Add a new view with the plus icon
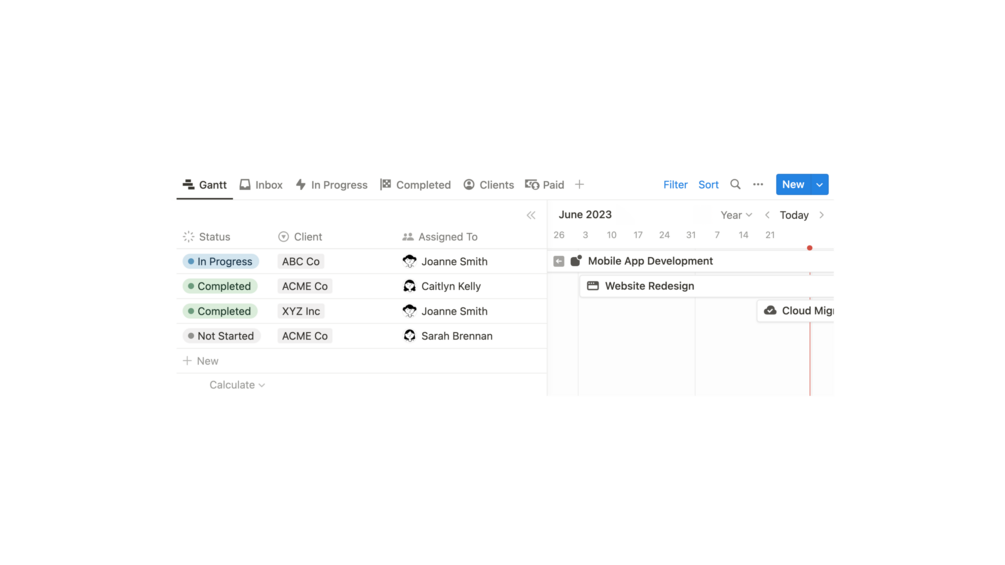This screenshot has width=1005, height=565. point(579,184)
